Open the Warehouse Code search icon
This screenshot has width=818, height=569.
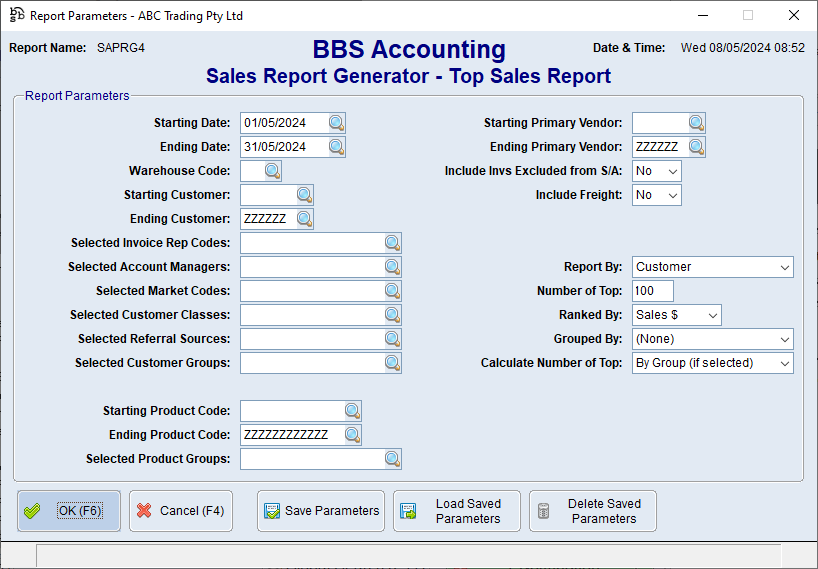(x=273, y=171)
